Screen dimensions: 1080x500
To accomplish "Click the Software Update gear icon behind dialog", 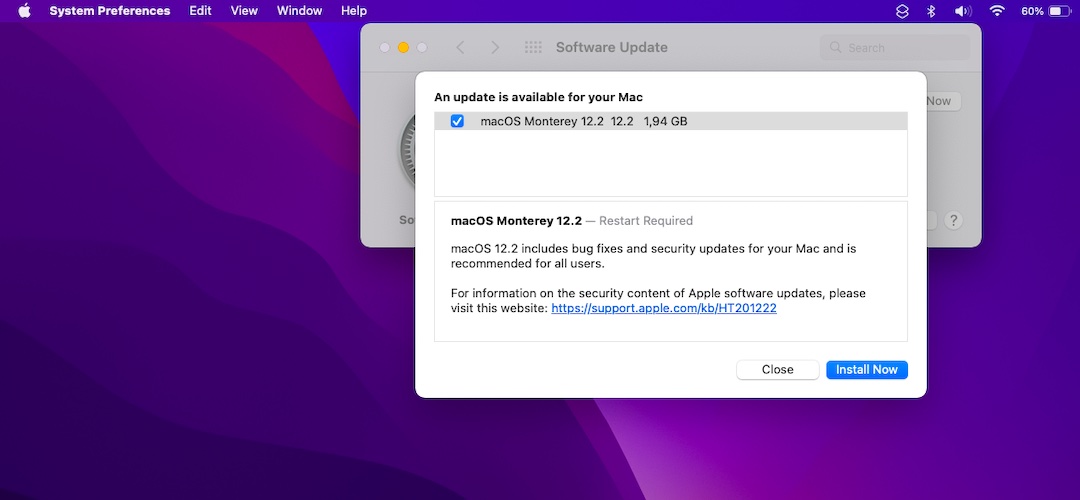I will click(406, 152).
